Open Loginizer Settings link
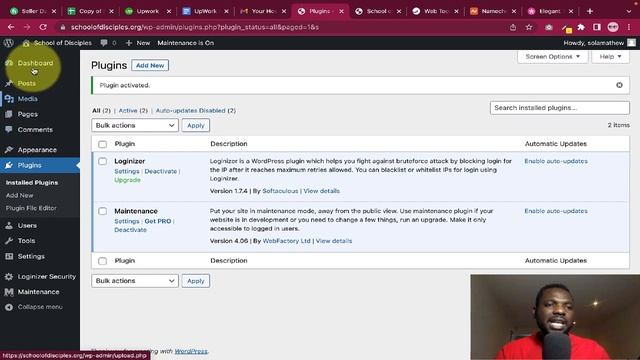 pos(127,171)
